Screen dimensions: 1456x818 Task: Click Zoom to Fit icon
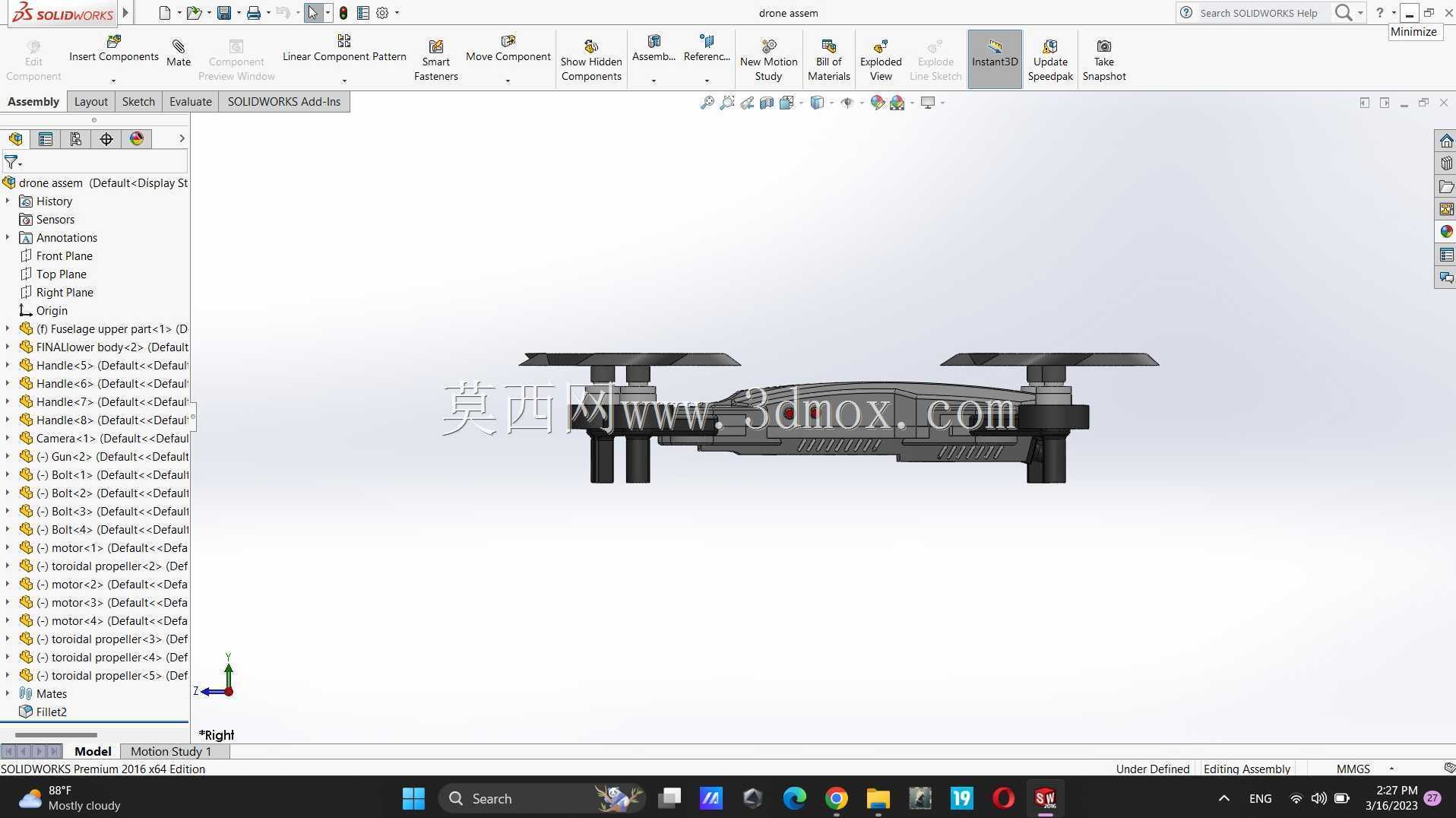pyautogui.click(x=707, y=103)
